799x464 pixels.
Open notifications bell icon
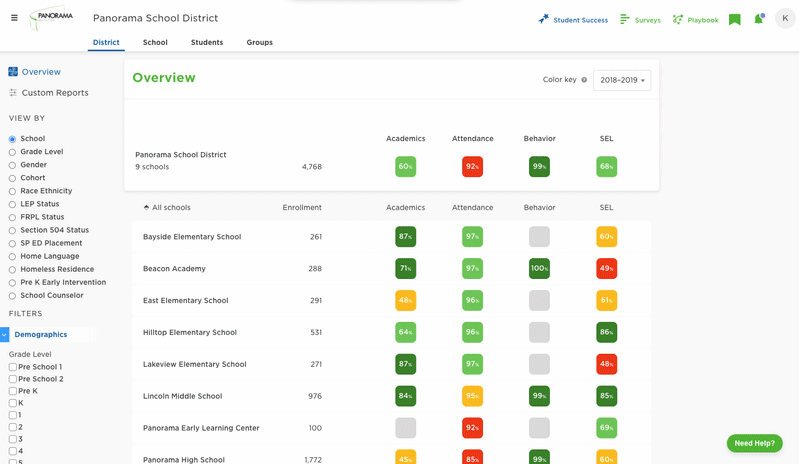[x=759, y=19]
